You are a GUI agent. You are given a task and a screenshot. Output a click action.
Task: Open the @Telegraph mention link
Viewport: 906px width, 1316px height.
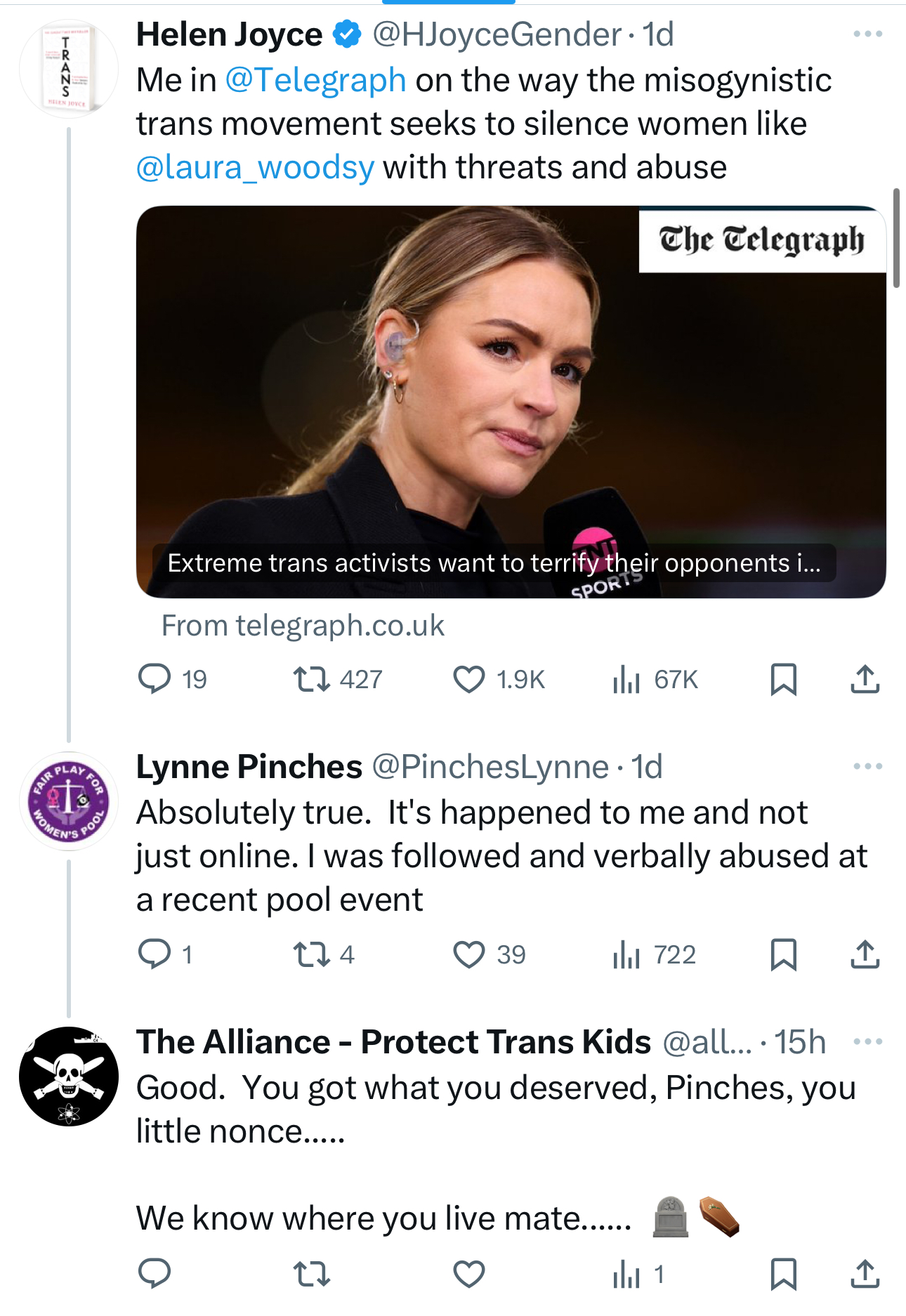tap(315, 80)
